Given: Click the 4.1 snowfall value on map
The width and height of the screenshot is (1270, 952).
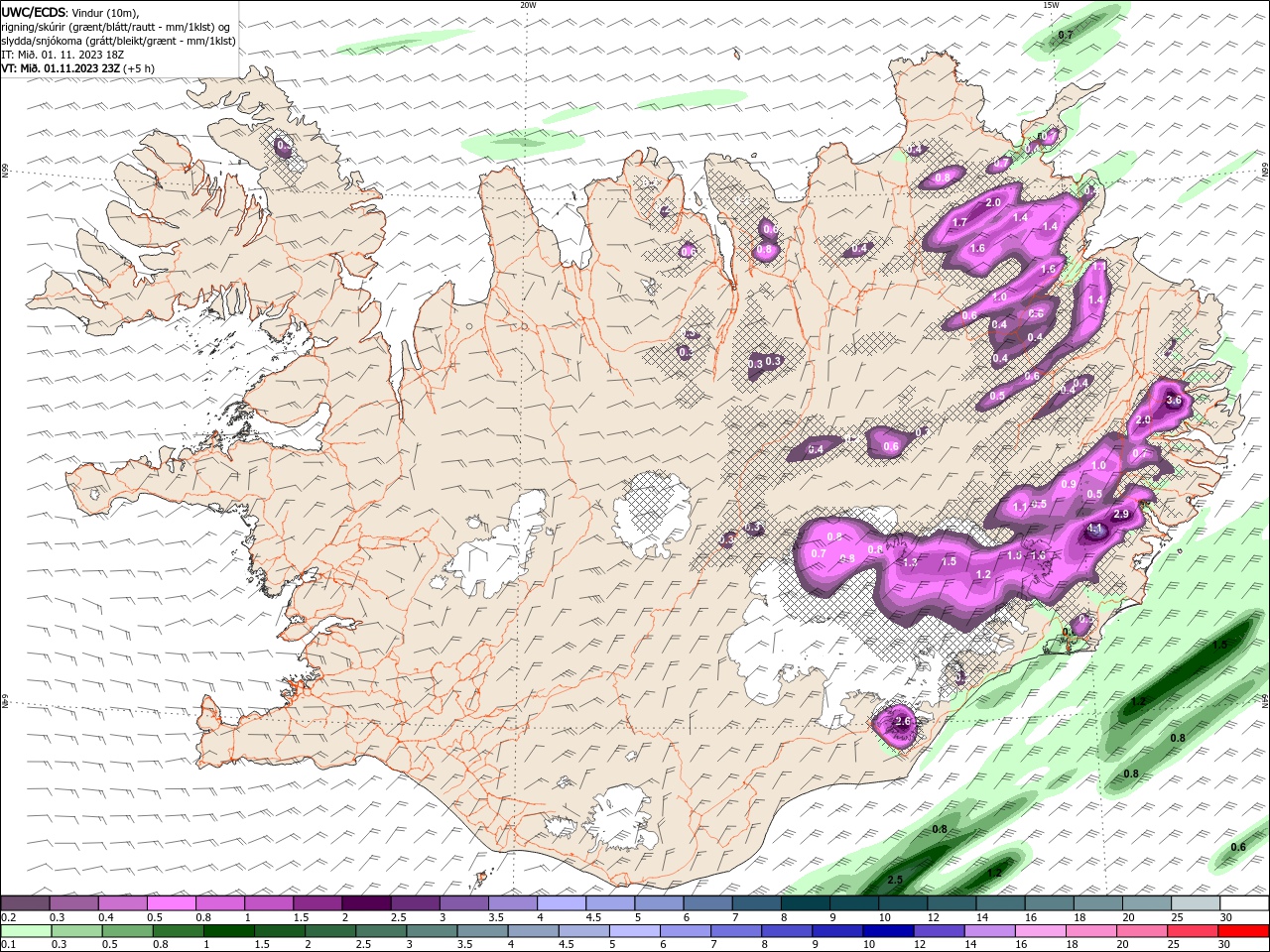Looking at the screenshot, I should (1096, 530).
